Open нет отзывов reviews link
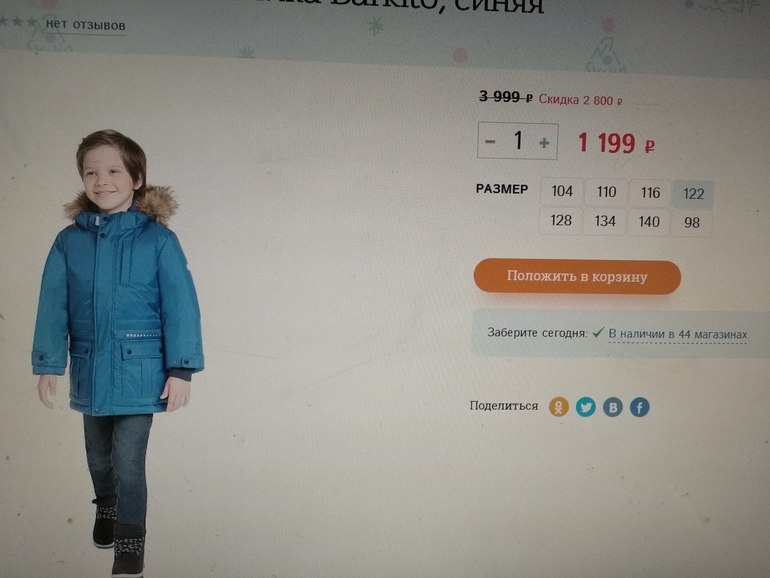This screenshot has width=770, height=578. coord(85,25)
